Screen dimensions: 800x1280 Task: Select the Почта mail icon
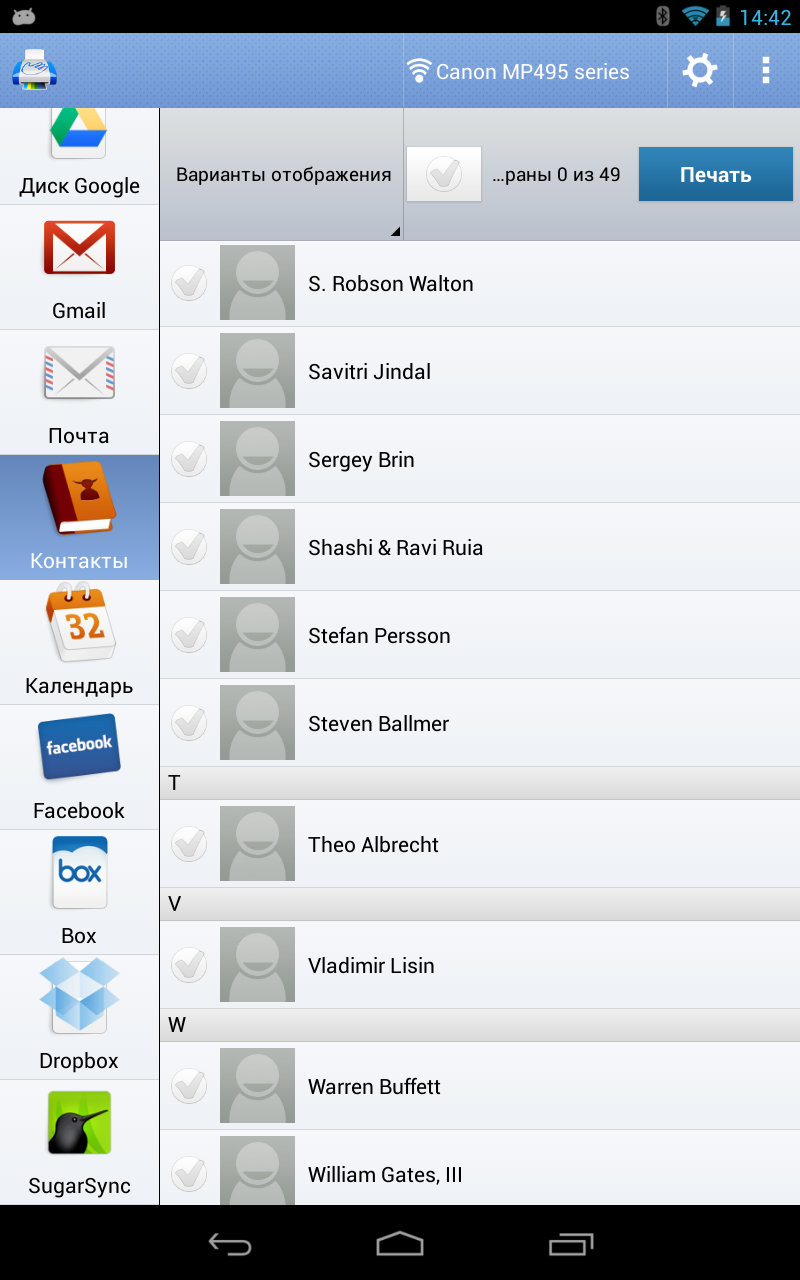(x=79, y=373)
